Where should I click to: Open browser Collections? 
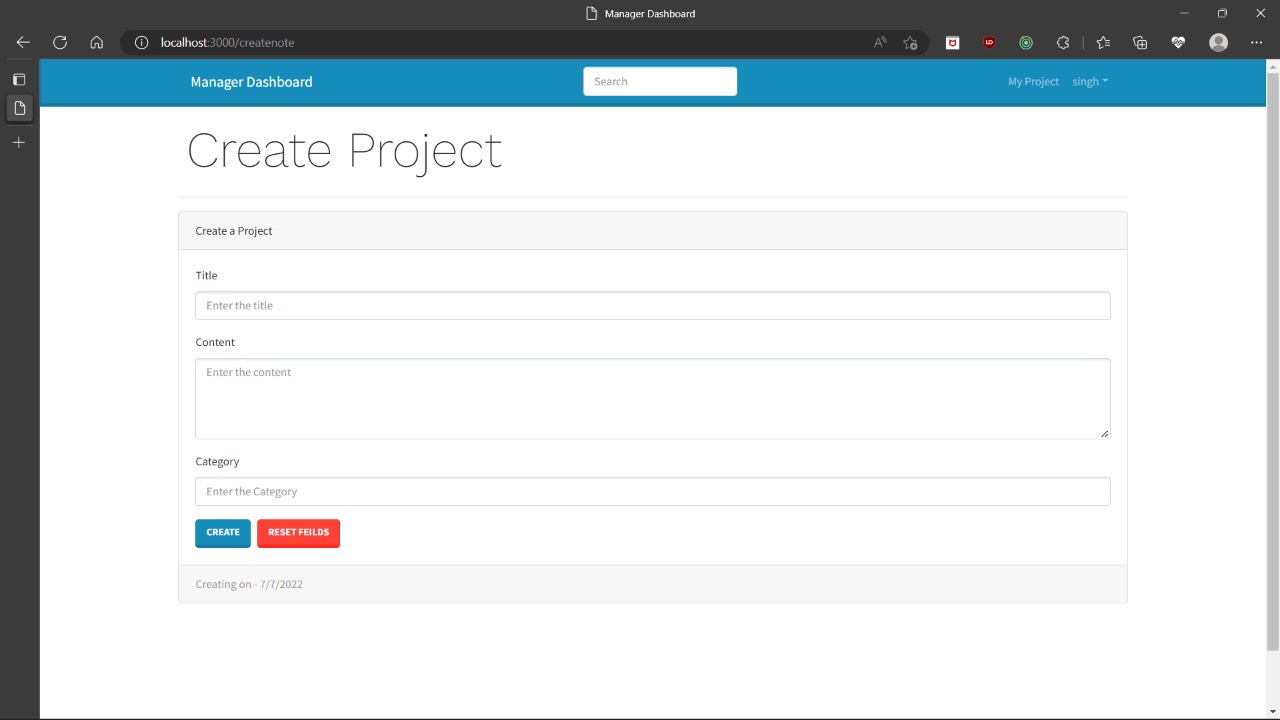coord(1140,42)
